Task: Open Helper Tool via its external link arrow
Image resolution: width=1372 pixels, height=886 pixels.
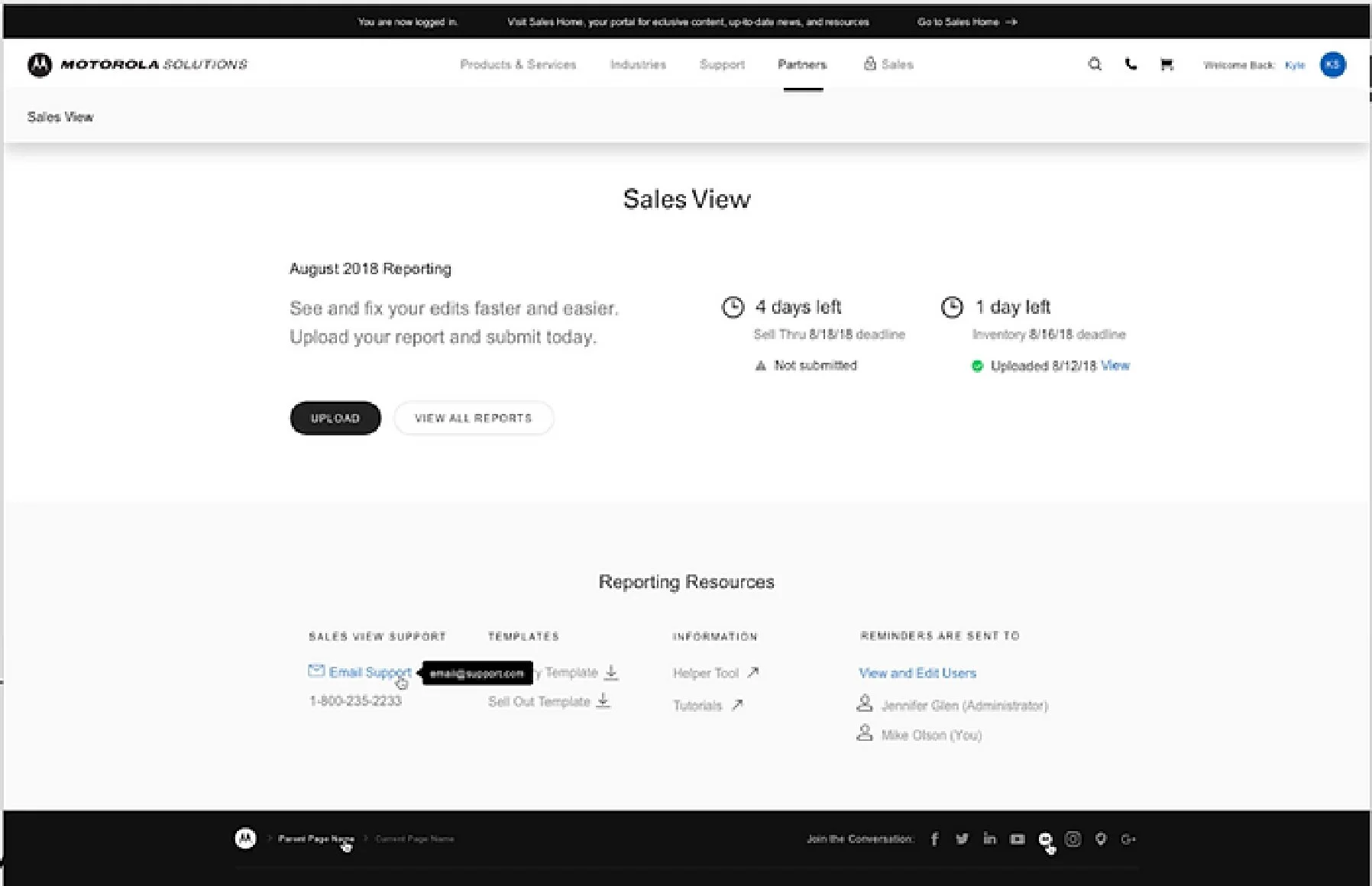Action: [x=753, y=672]
